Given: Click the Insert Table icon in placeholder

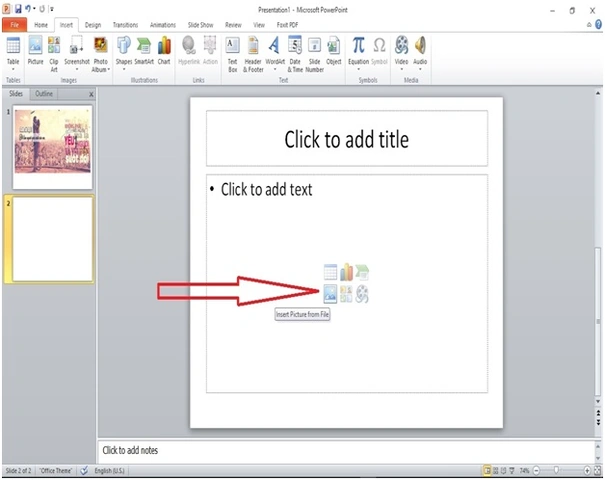Looking at the screenshot, I should pyautogui.click(x=330, y=272).
